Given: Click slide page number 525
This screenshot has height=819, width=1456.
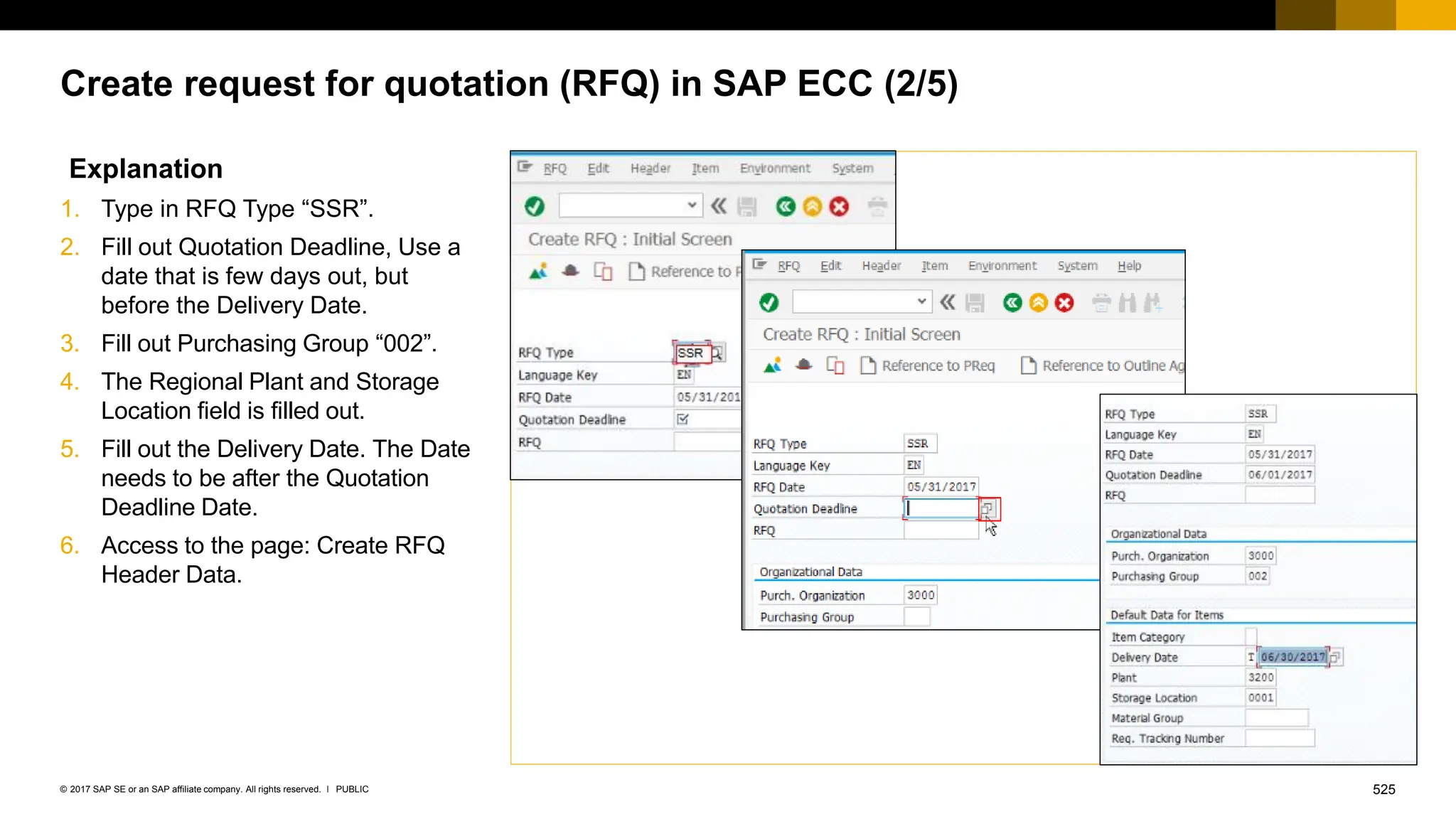Looking at the screenshot, I should [1383, 789].
